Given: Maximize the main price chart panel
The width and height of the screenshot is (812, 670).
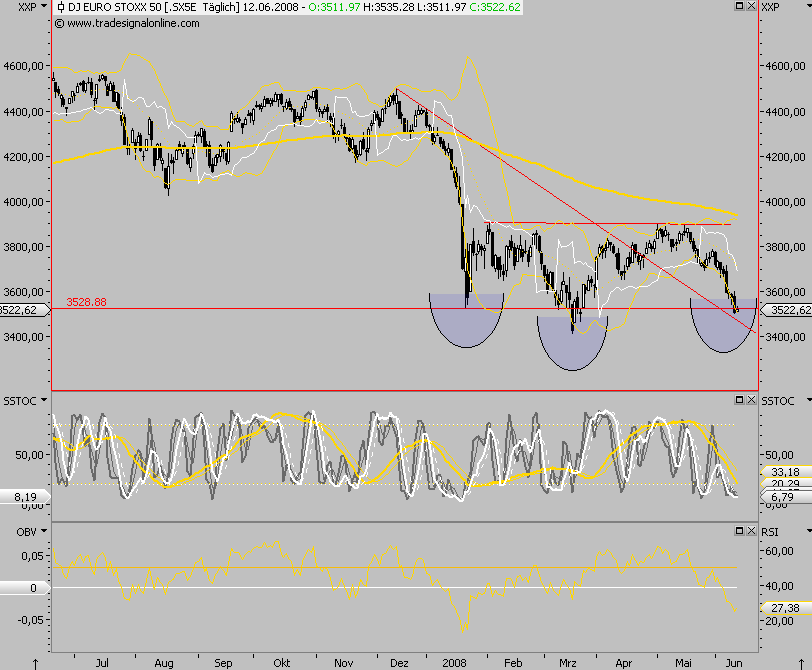Looking at the screenshot, I should coord(740,6).
